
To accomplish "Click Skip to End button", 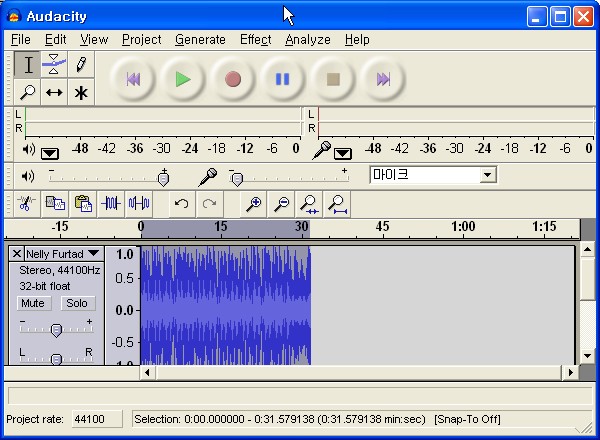I will [383, 80].
